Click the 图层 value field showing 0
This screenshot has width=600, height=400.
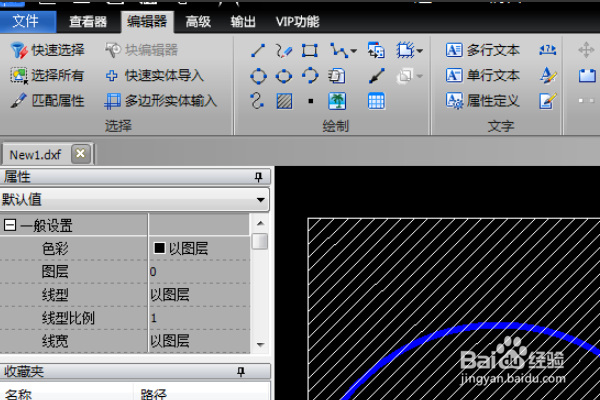tap(199, 272)
